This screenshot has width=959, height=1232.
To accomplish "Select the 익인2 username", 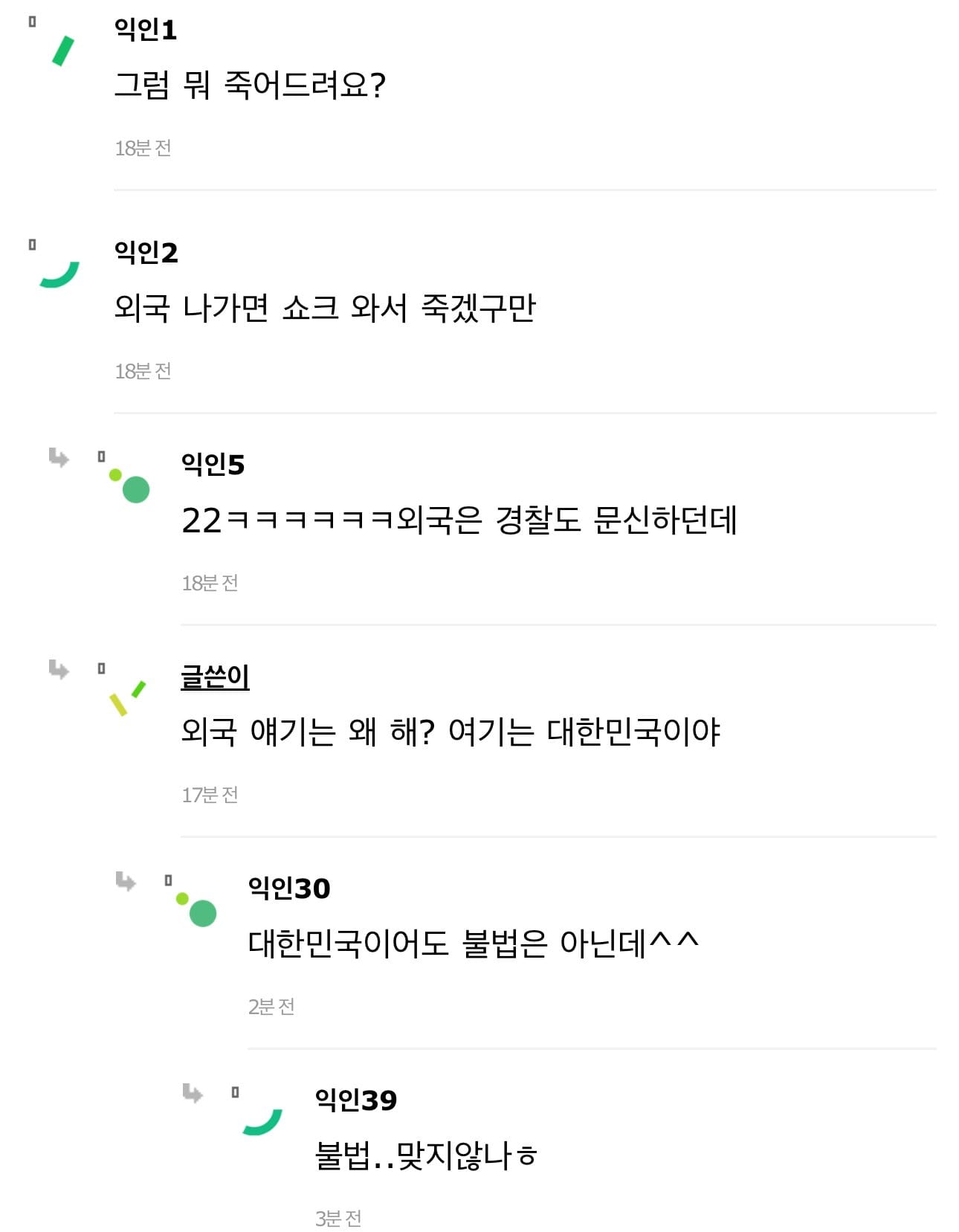I will 146,253.
